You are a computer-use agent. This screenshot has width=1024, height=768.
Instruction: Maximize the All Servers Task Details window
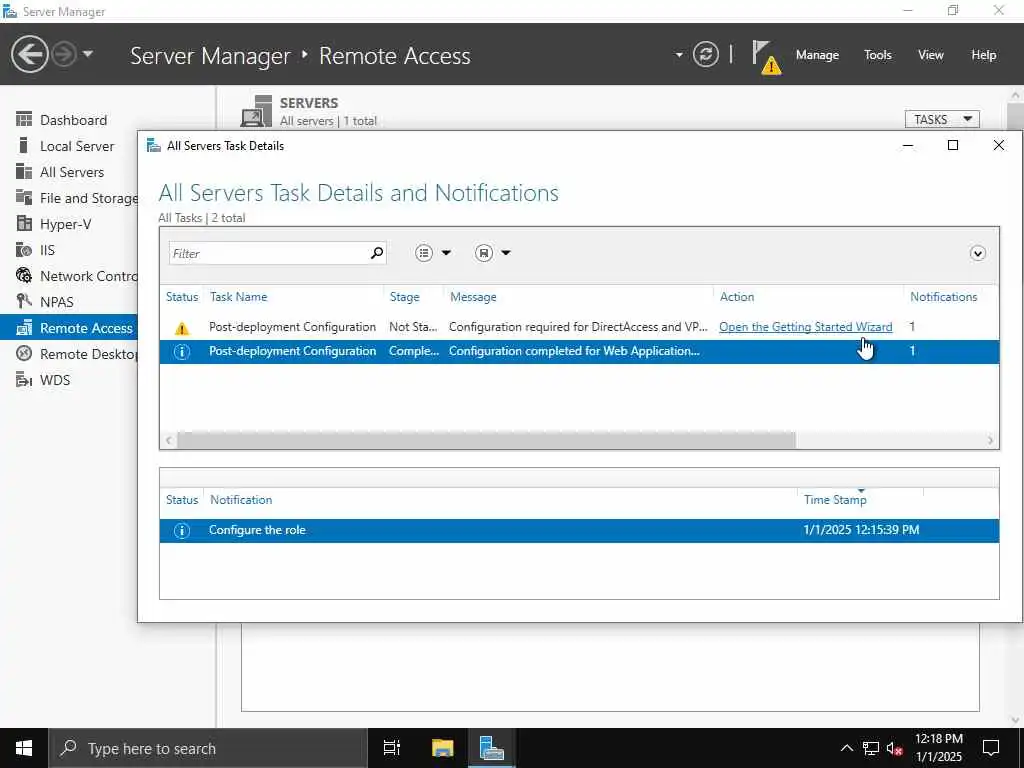point(953,145)
